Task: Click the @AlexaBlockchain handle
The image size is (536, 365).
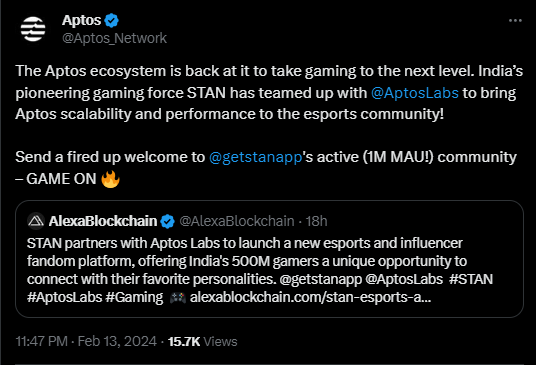Action: [x=237, y=221]
